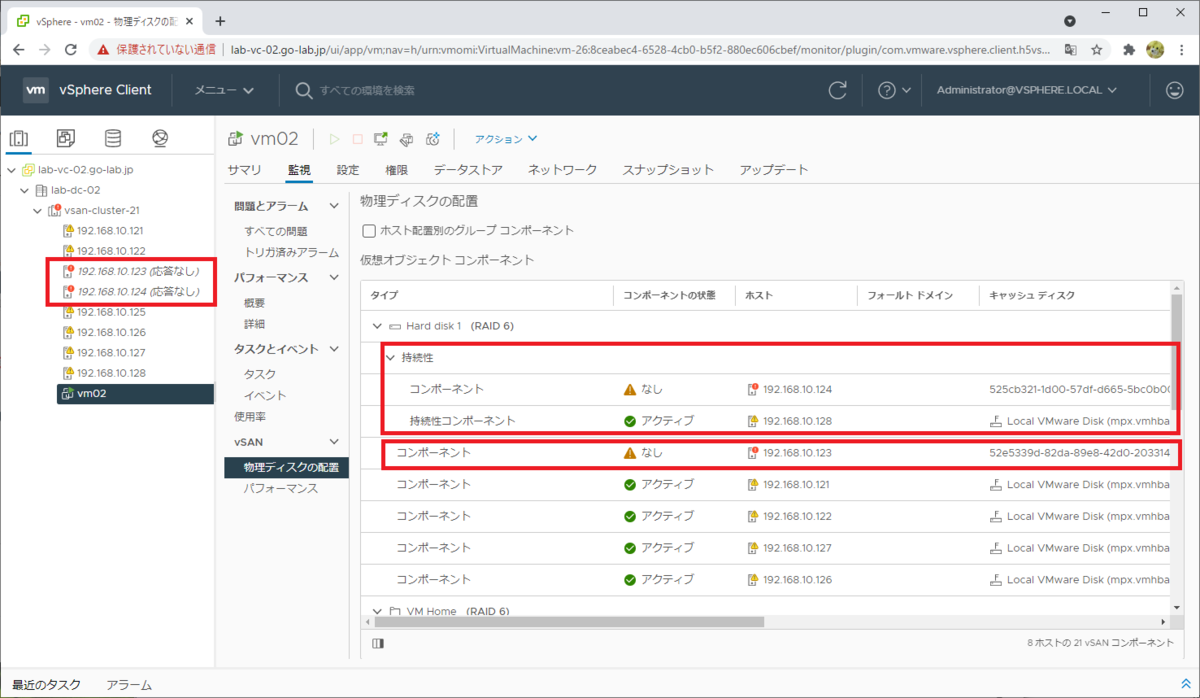Click the translate page icon in address bar
1200x698 pixels.
(x=1070, y=49)
